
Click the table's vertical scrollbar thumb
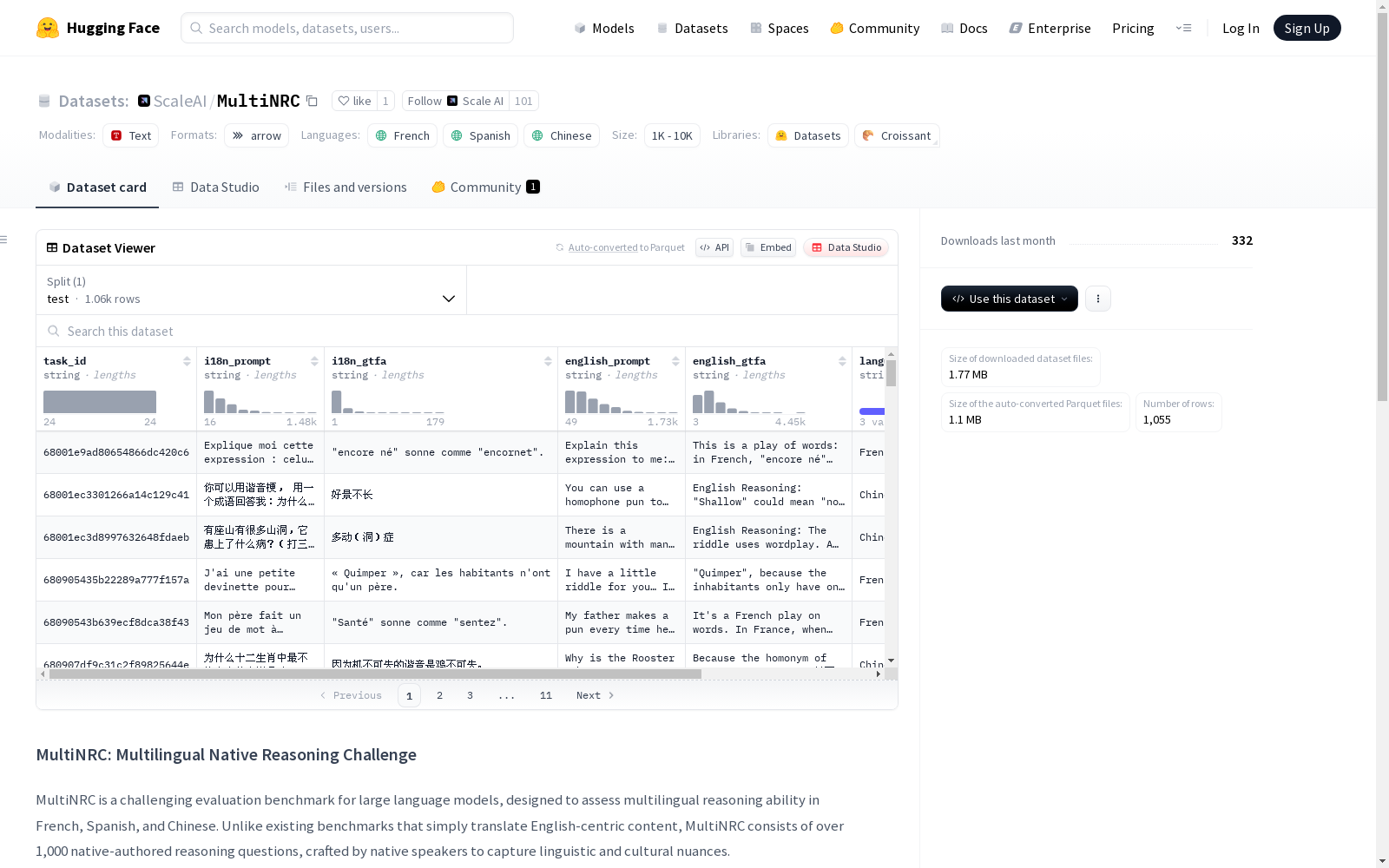[891, 373]
